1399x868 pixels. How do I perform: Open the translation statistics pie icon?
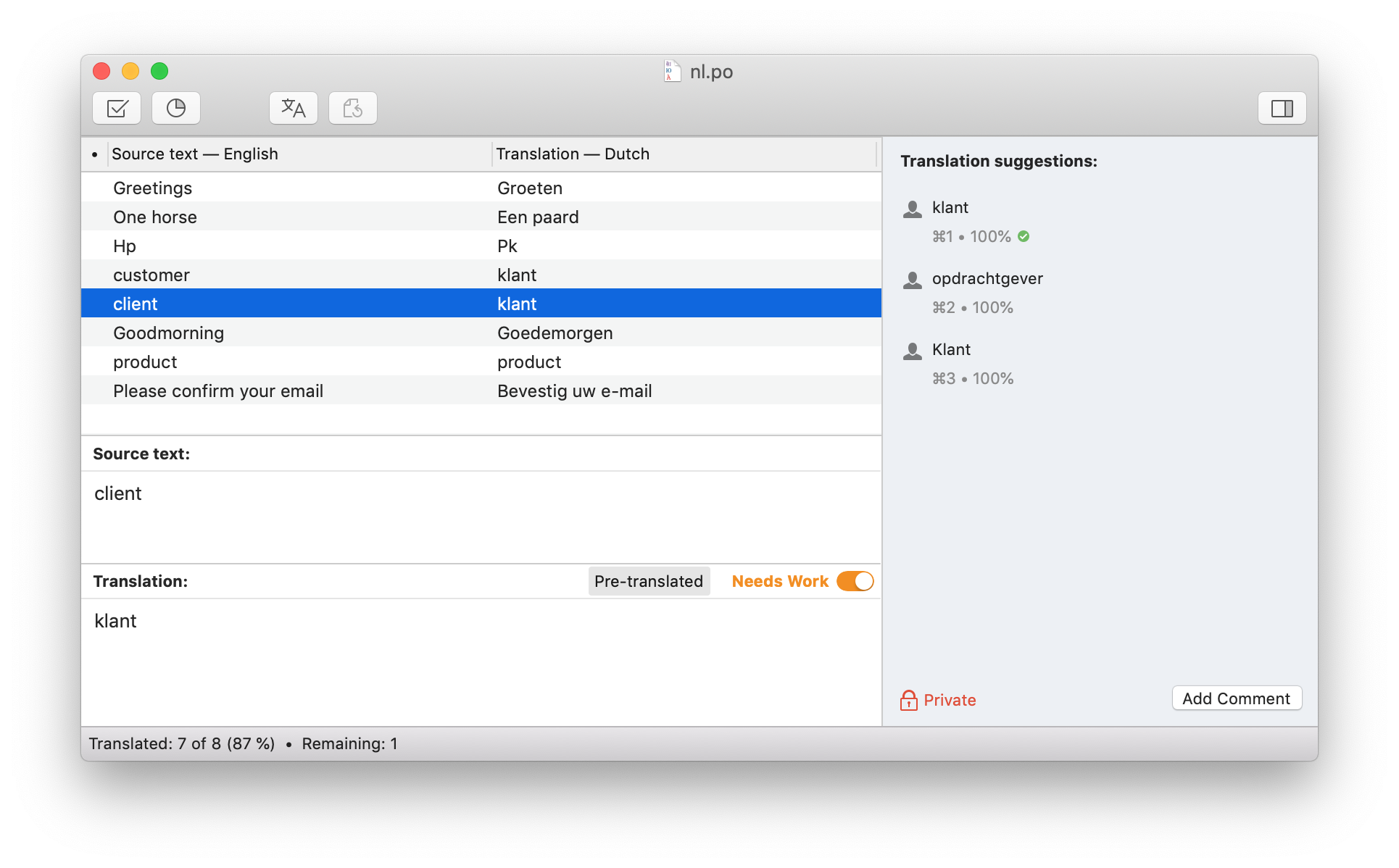(x=176, y=109)
